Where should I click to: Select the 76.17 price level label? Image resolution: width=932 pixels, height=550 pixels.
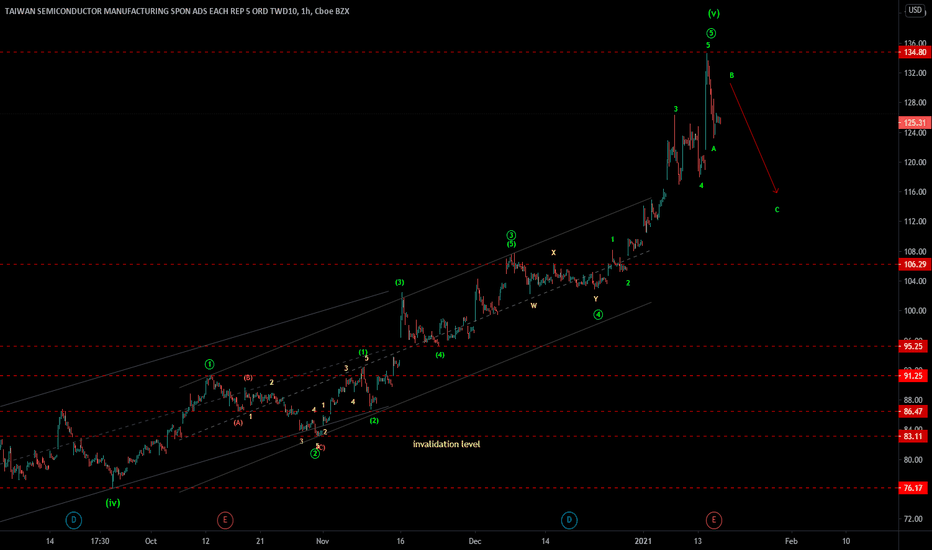[x=914, y=488]
